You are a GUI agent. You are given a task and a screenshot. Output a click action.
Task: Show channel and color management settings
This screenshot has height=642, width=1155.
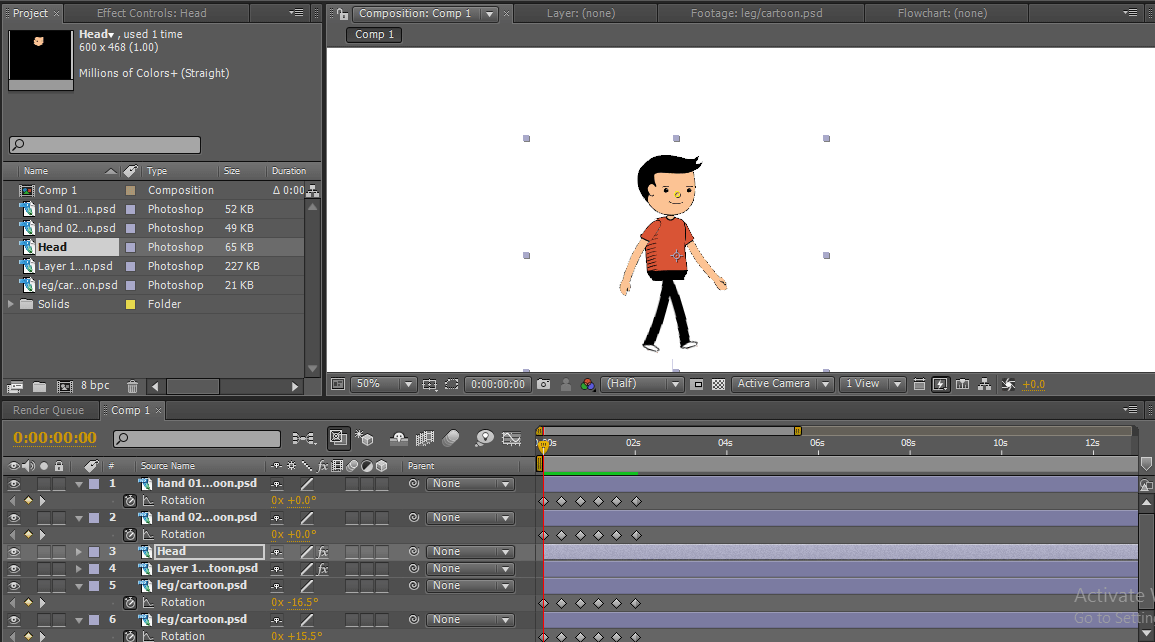click(588, 384)
